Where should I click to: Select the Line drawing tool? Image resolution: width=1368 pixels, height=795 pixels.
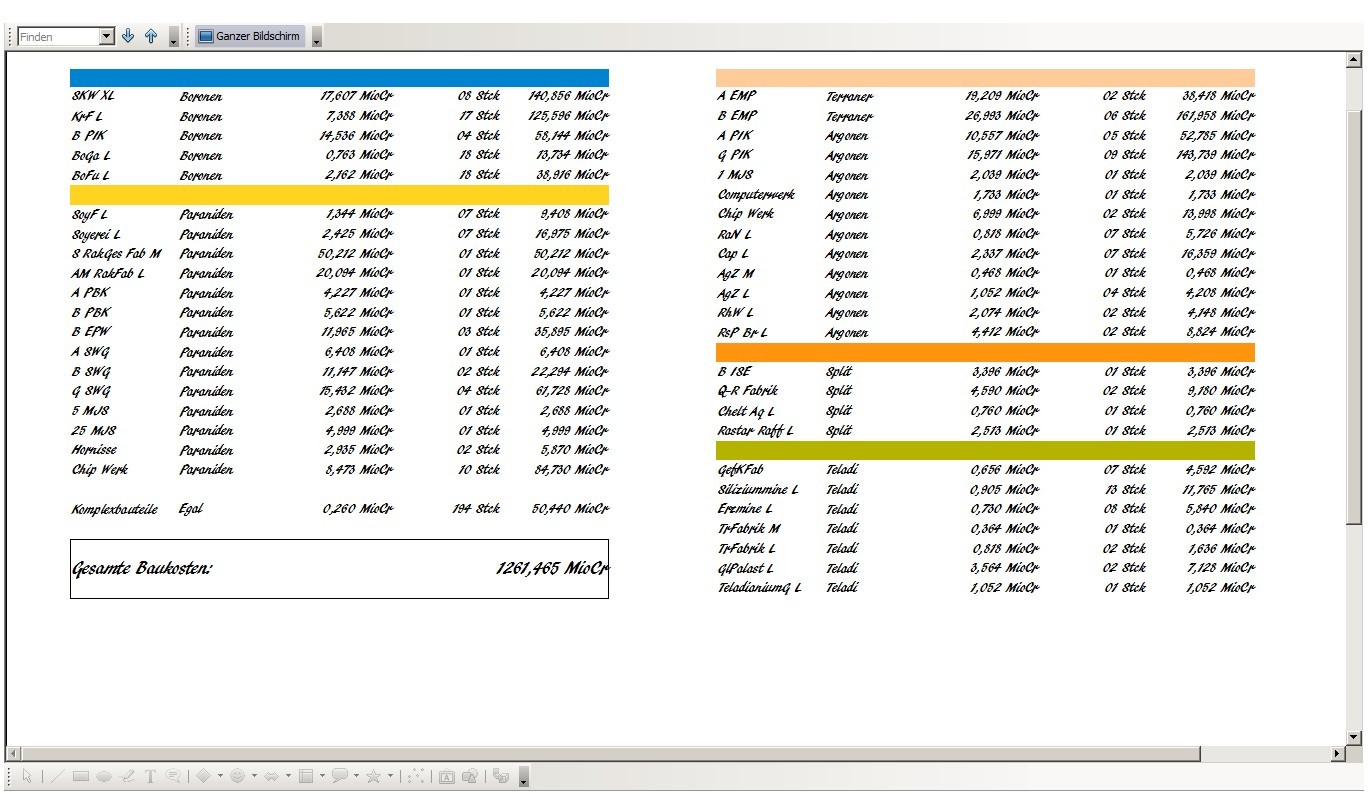58,776
